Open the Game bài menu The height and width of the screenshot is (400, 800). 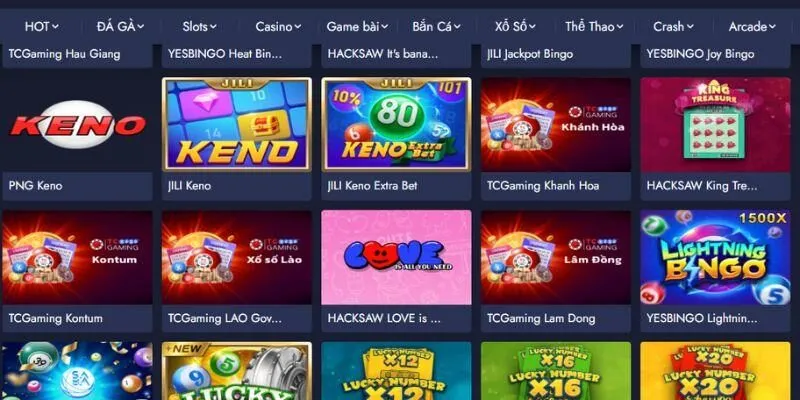357,27
